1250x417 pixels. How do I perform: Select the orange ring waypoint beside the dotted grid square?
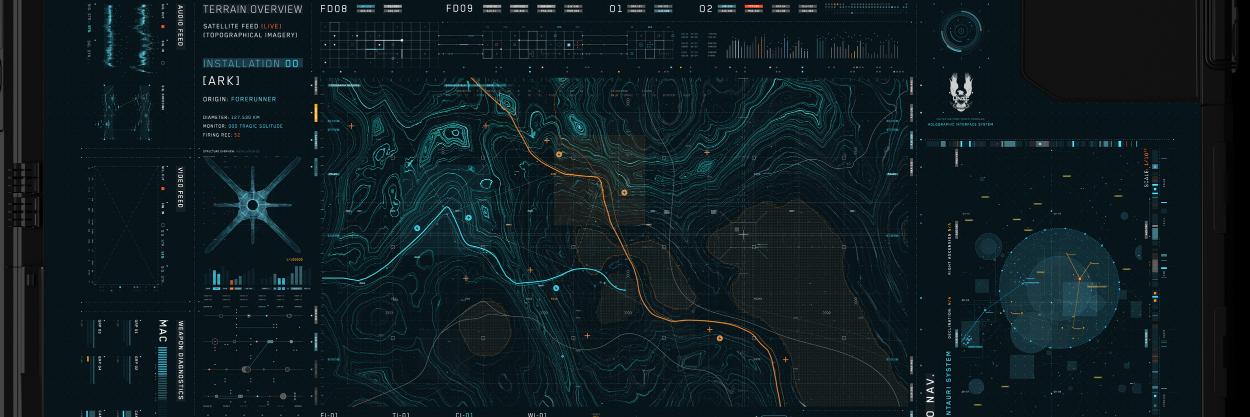point(625,192)
